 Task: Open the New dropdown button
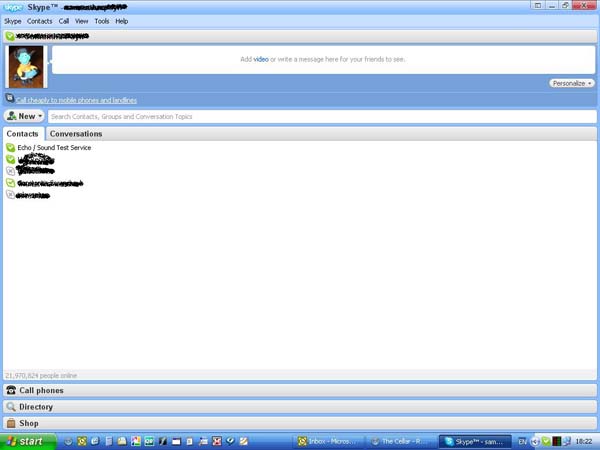(24, 116)
